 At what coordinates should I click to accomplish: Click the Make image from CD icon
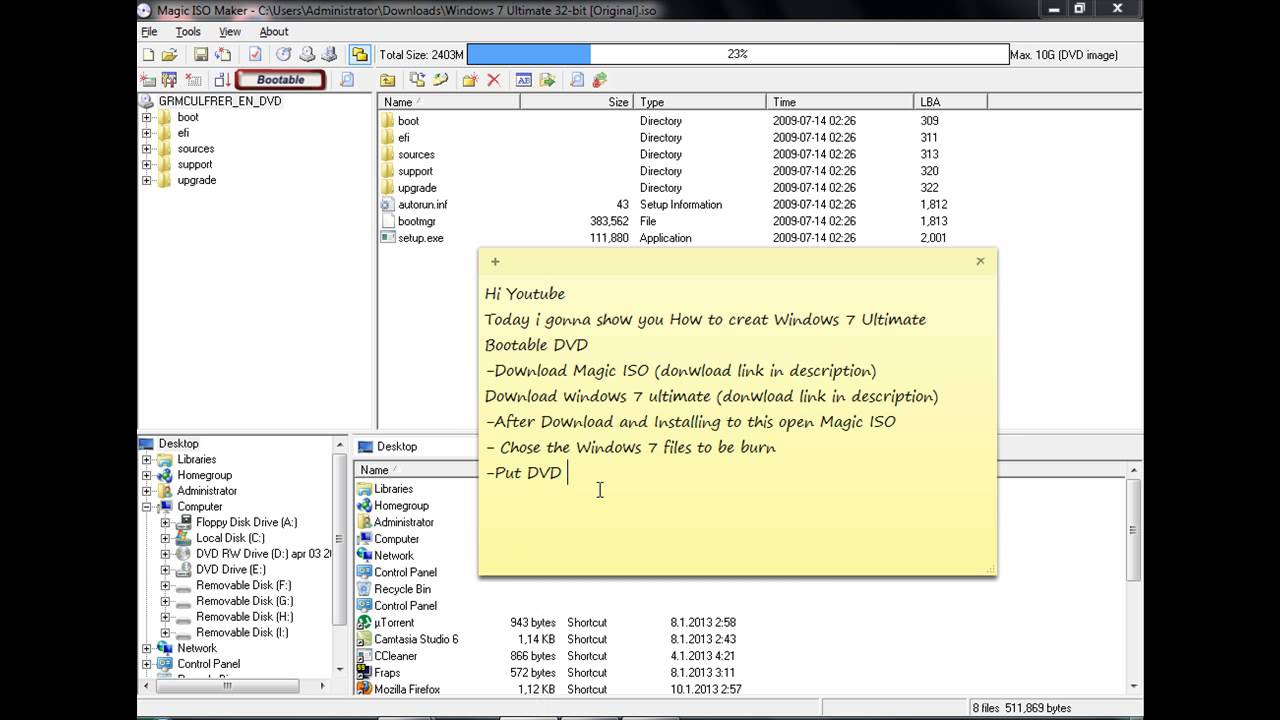(307, 55)
